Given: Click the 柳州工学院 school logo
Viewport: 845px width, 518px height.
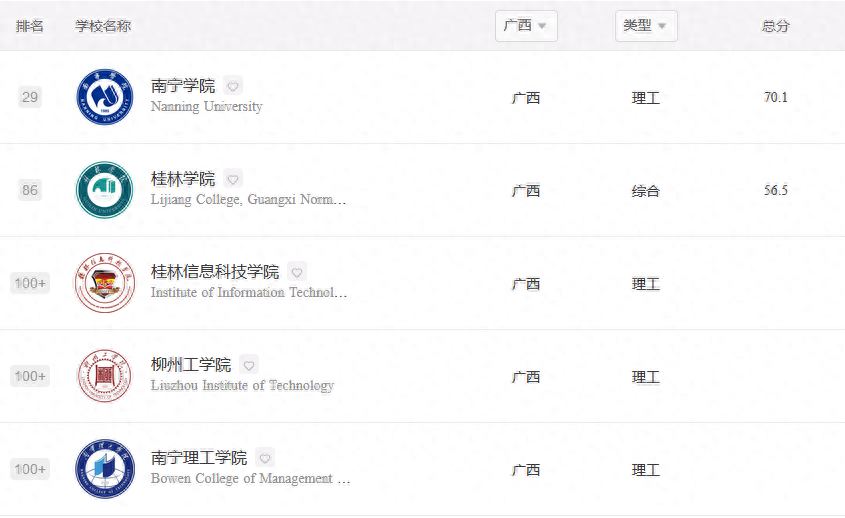Looking at the screenshot, I should [105, 376].
